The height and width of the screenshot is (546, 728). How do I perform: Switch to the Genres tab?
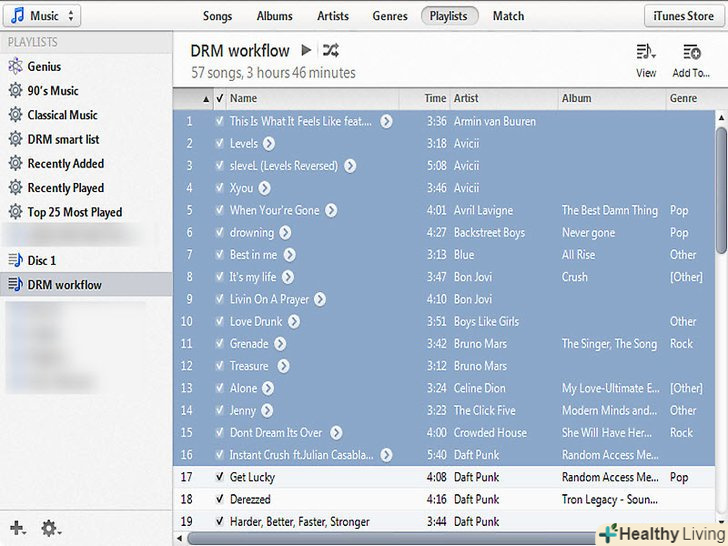click(390, 16)
